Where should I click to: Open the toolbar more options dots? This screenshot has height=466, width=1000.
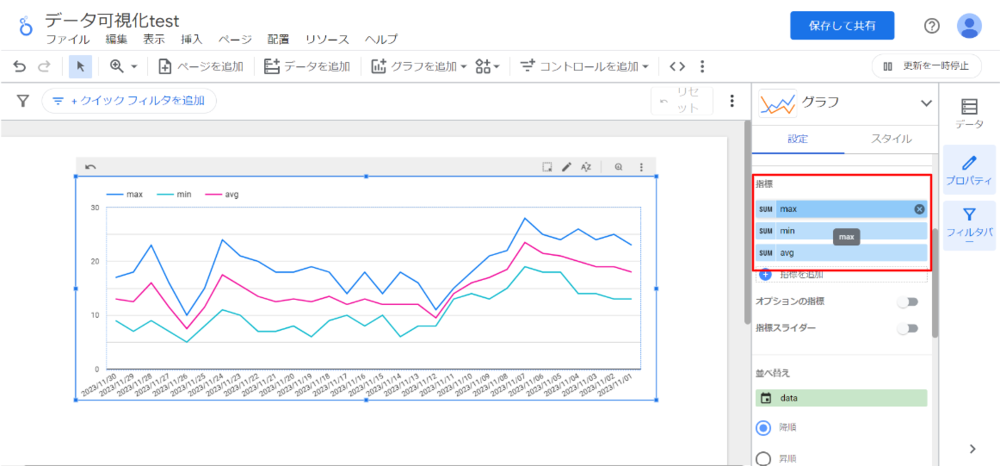pos(702,66)
